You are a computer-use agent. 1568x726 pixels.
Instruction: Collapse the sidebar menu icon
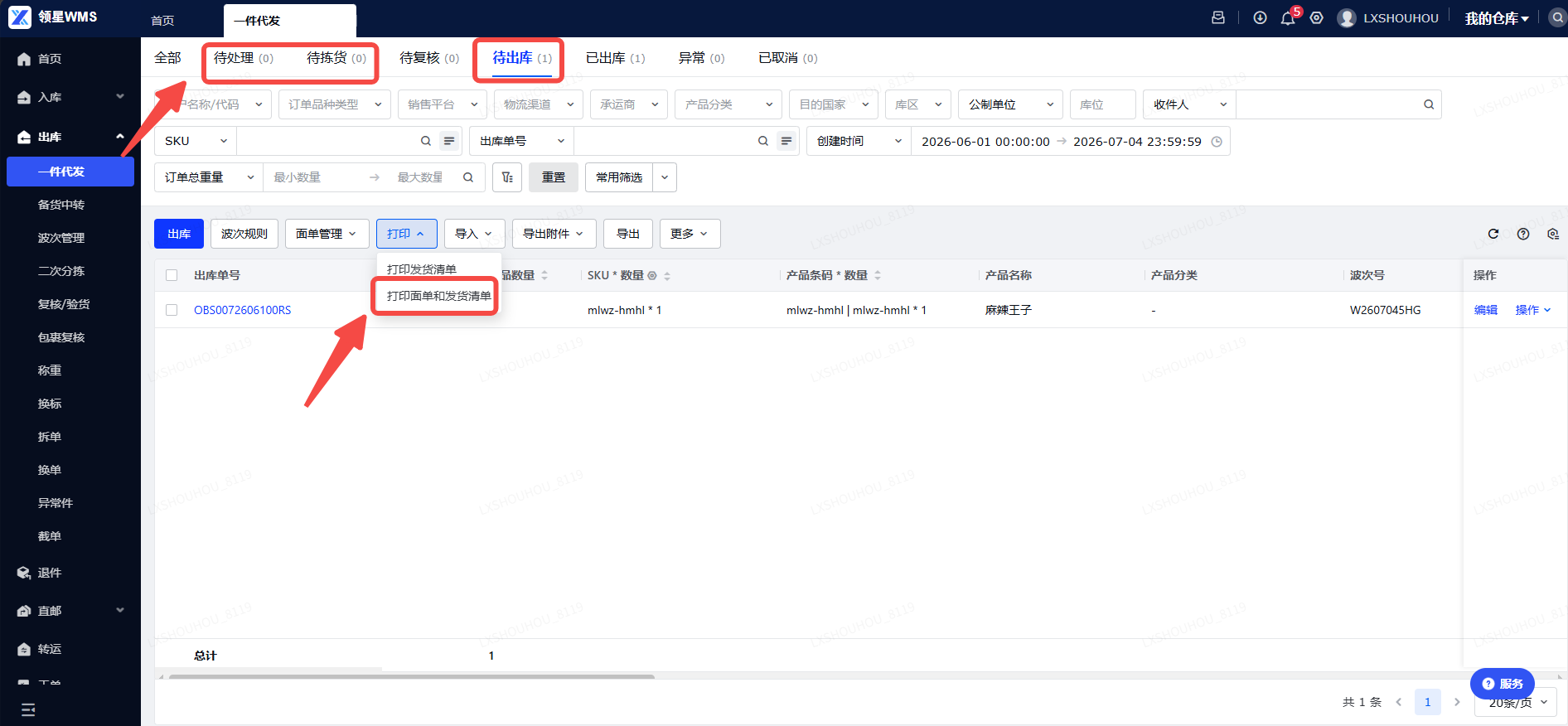click(28, 709)
